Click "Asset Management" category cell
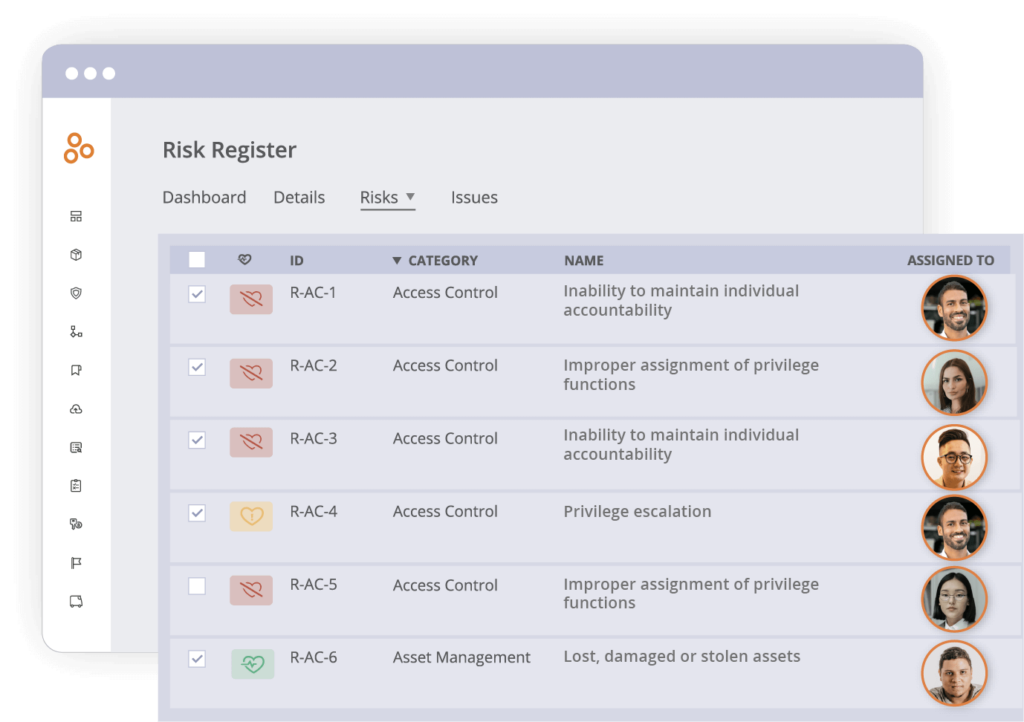 pos(462,657)
